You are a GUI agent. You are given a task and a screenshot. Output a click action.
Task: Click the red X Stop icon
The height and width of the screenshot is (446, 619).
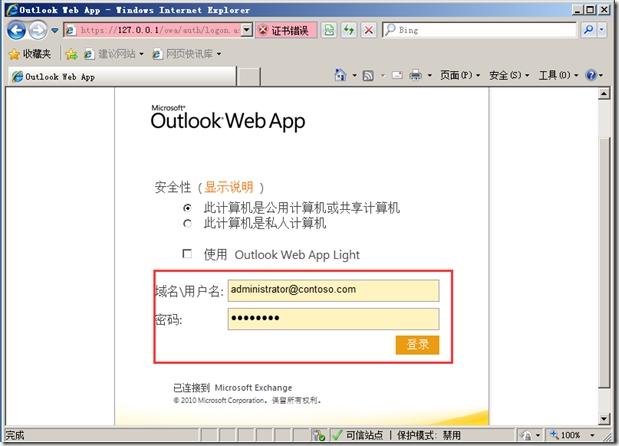(x=368, y=30)
